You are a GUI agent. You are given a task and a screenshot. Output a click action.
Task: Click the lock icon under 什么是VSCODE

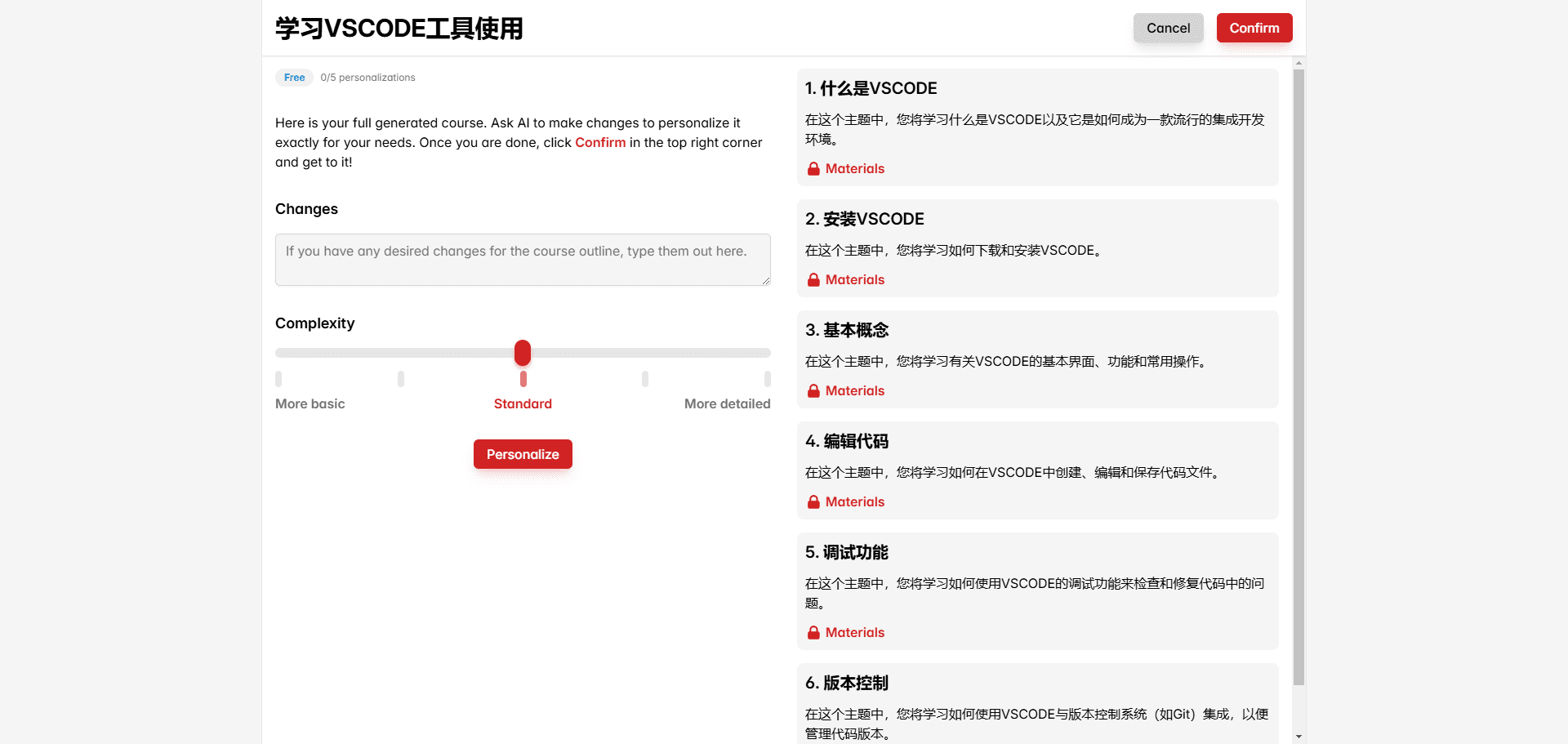click(813, 169)
